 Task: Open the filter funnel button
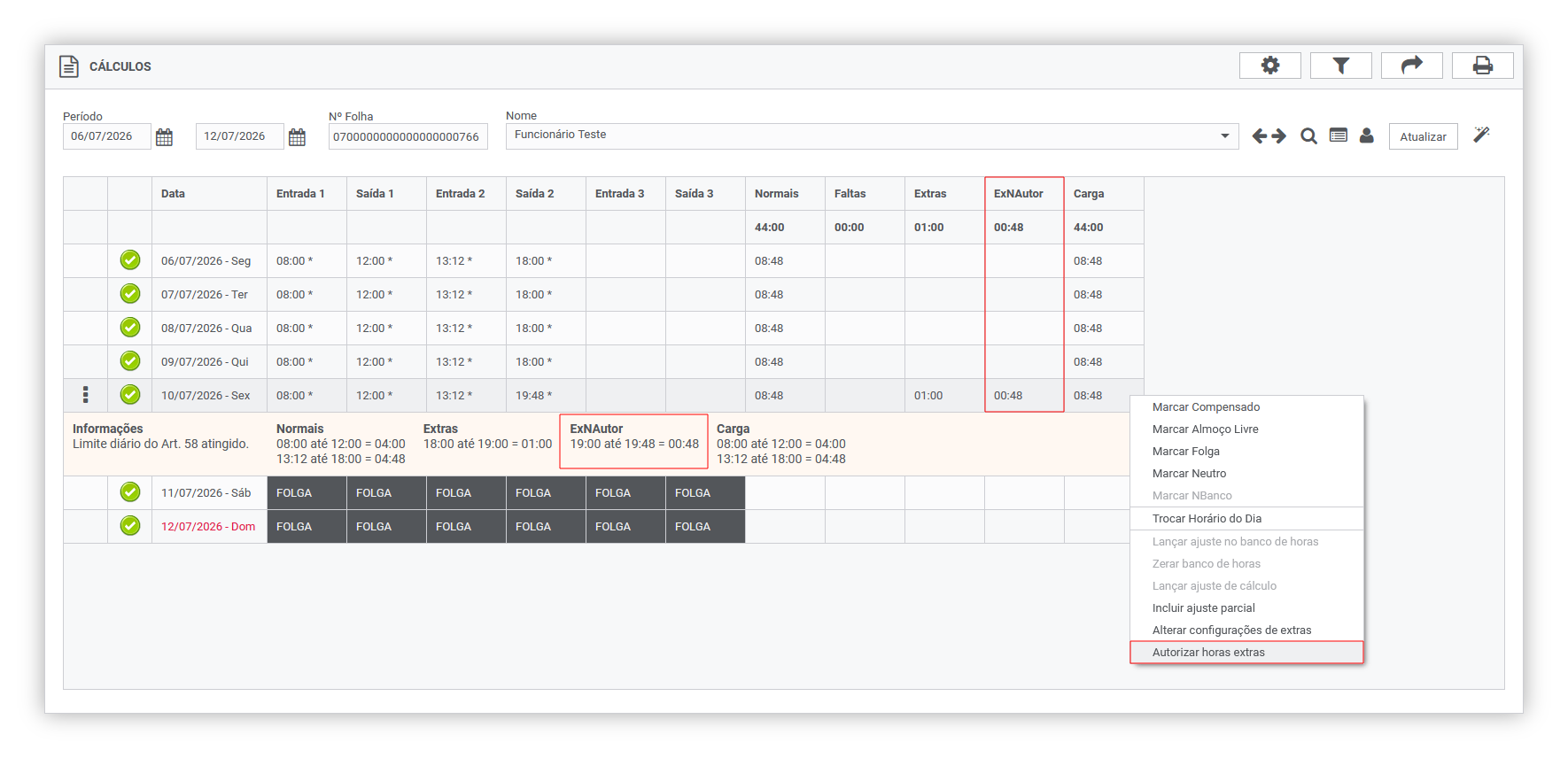click(1340, 66)
